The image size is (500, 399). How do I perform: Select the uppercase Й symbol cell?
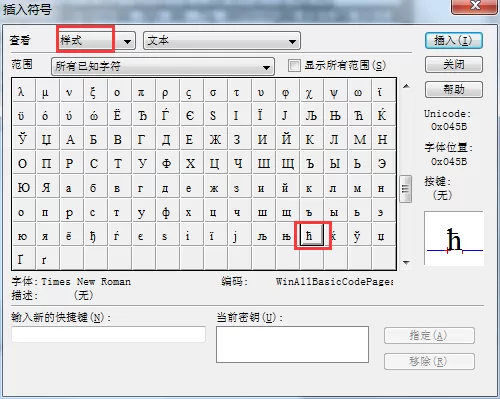tap(287, 139)
